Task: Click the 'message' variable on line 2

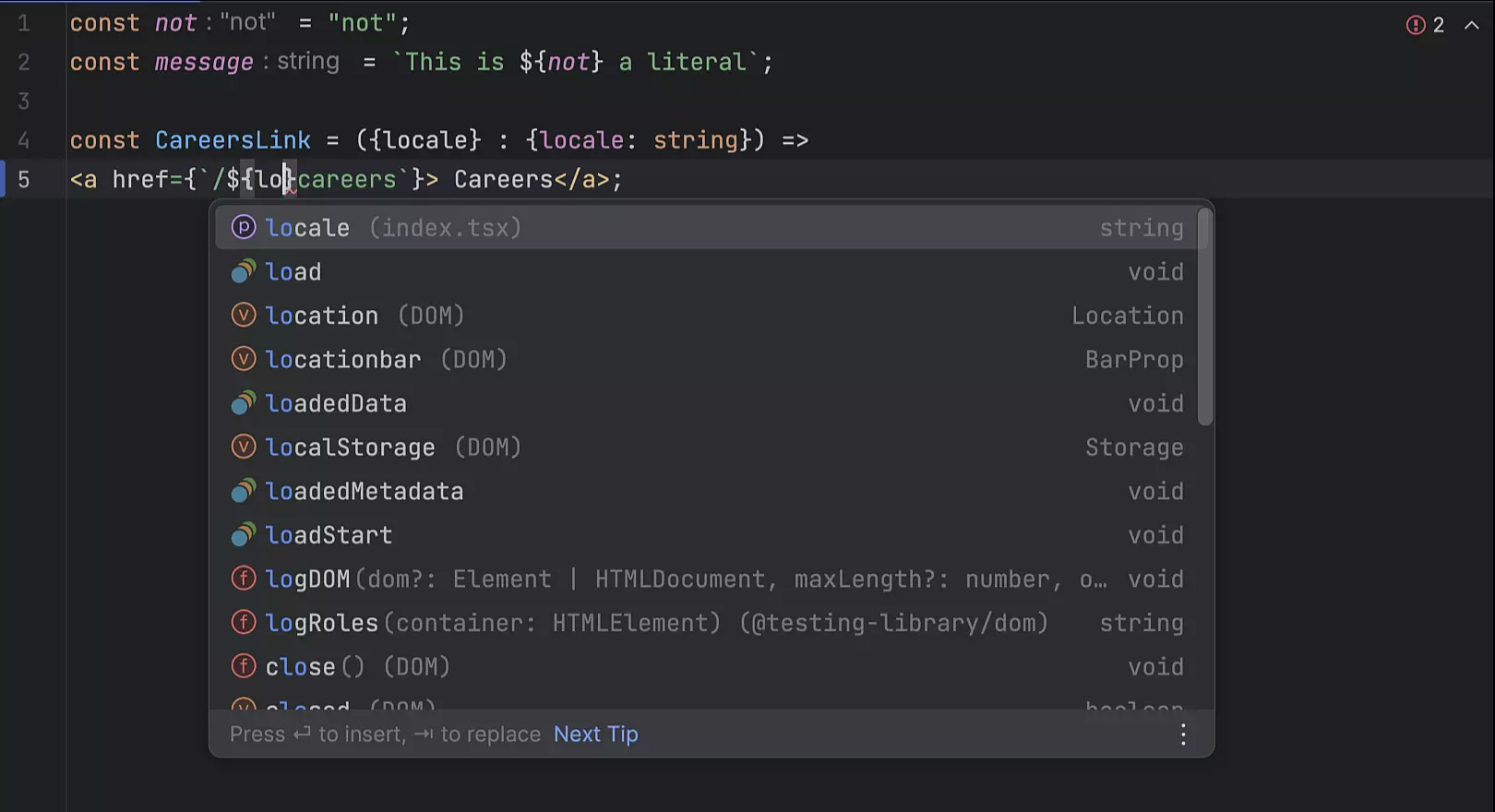Action: (203, 63)
